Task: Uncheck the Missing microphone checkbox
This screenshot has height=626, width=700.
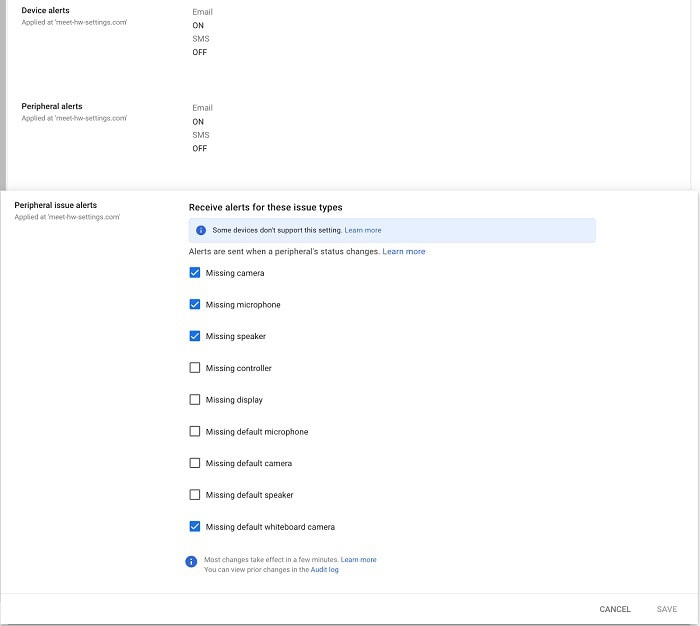Action: pyautogui.click(x=195, y=305)
